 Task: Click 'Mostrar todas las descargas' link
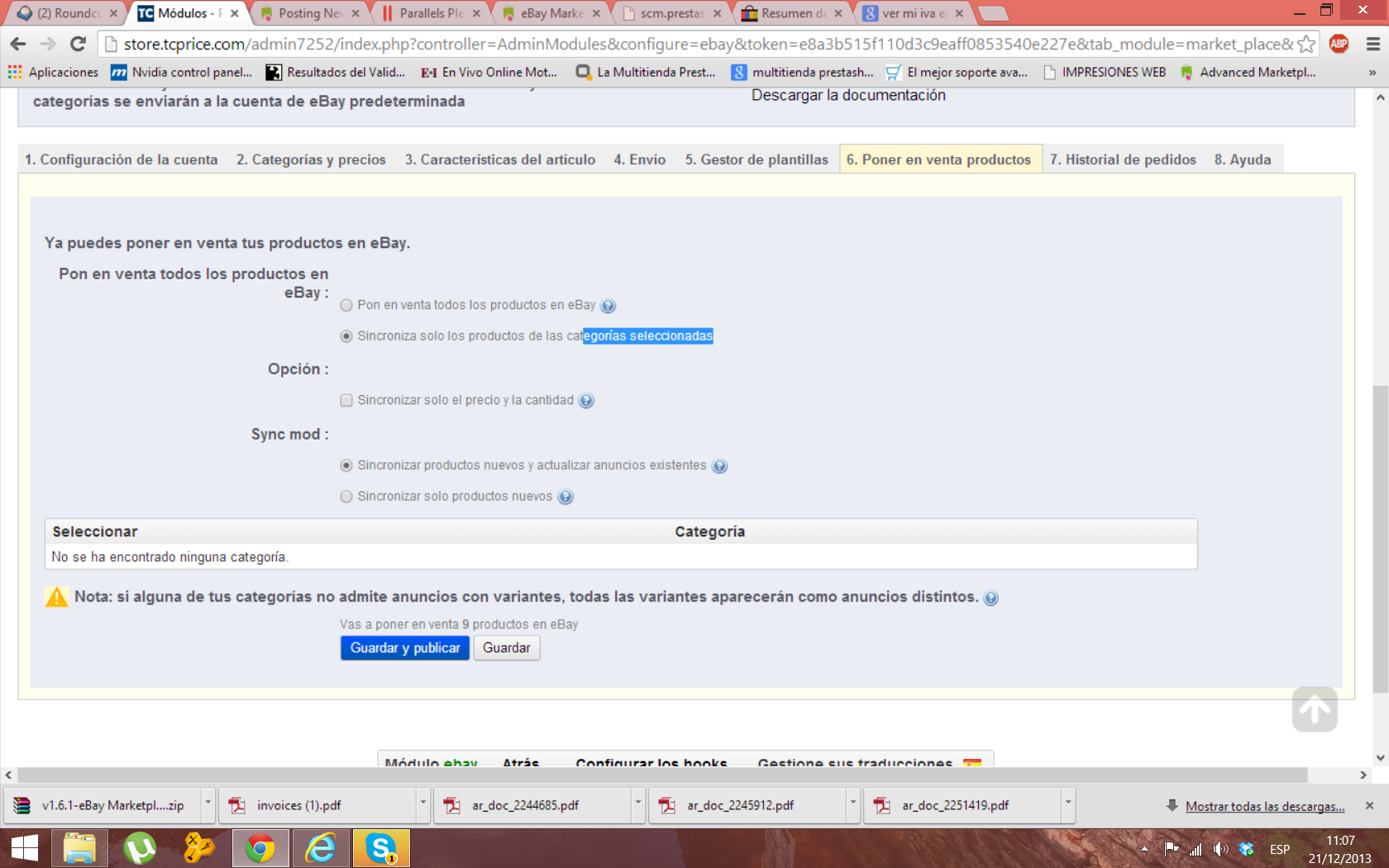click(x=1265, y=806)
